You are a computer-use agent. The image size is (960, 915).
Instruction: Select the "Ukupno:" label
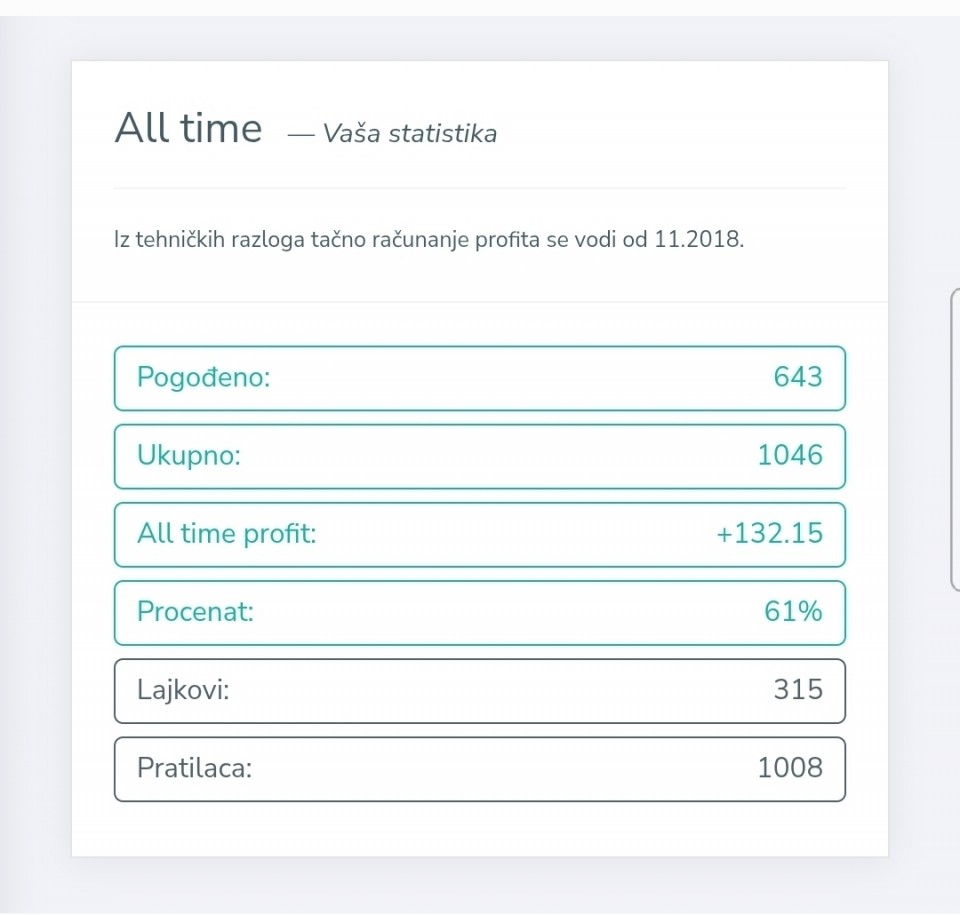pyautogui.click(x=189, y=456)
